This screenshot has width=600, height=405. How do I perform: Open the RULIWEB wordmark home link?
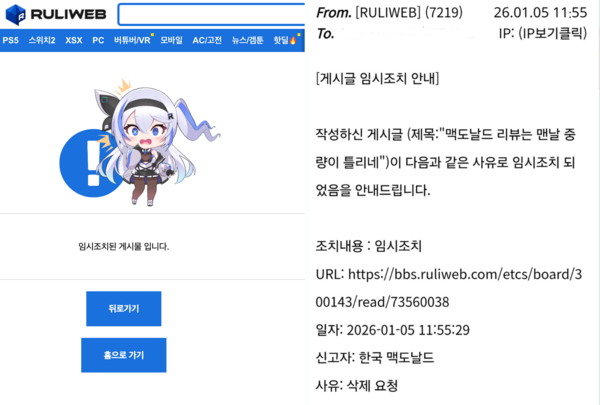[68, 15]
